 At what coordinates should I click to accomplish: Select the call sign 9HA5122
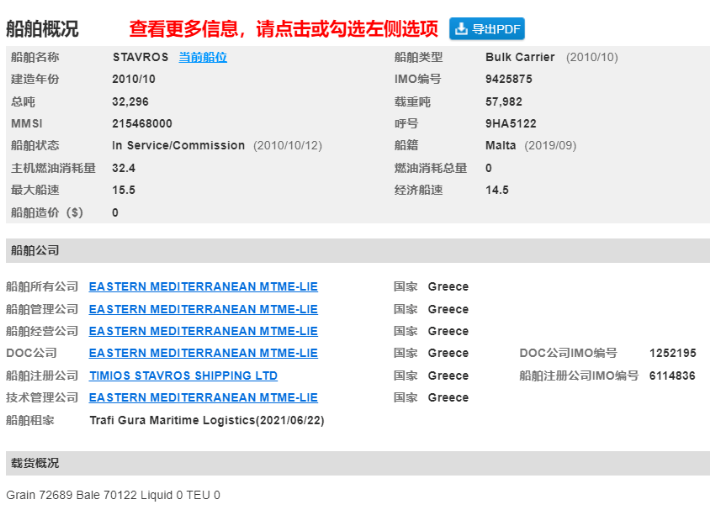tap(511, 124)
